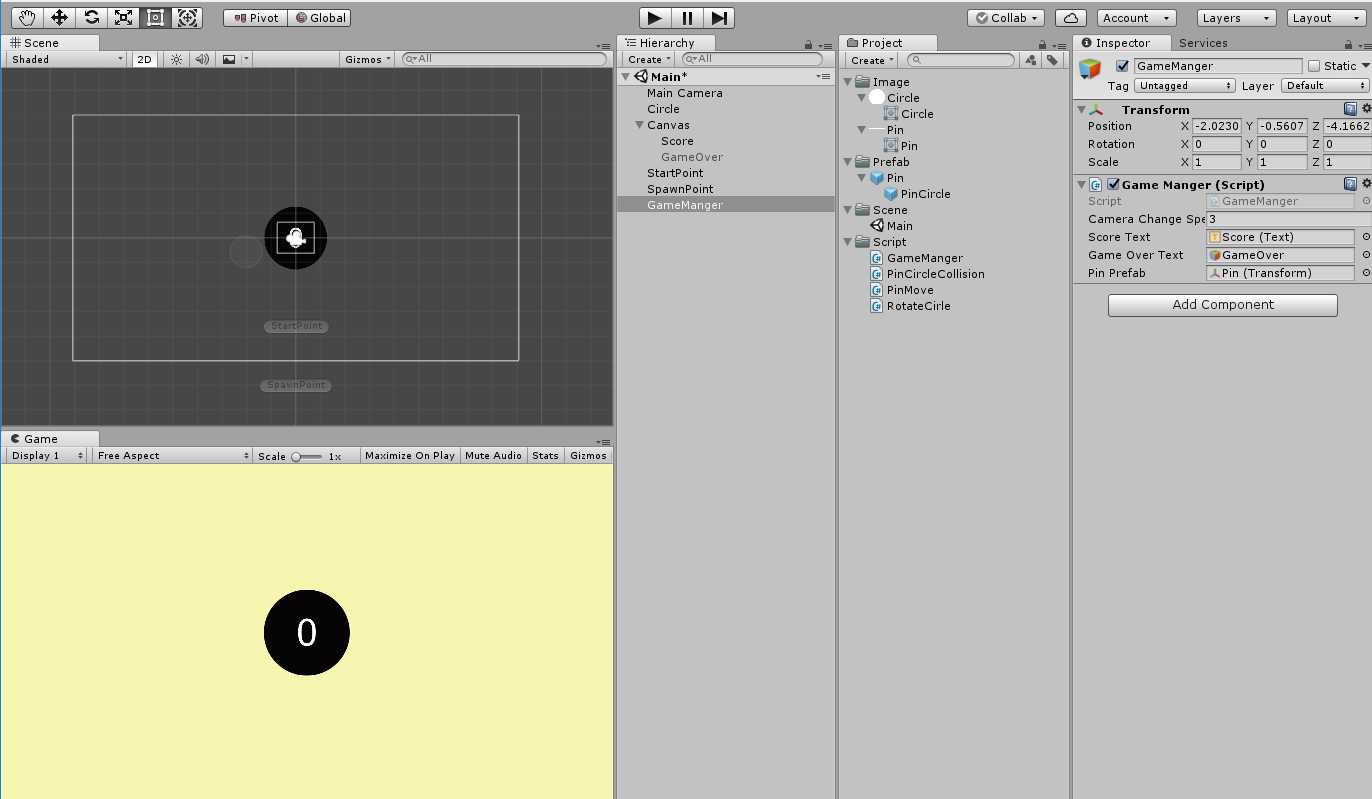Select the Rect transform tool

[155, 17]
